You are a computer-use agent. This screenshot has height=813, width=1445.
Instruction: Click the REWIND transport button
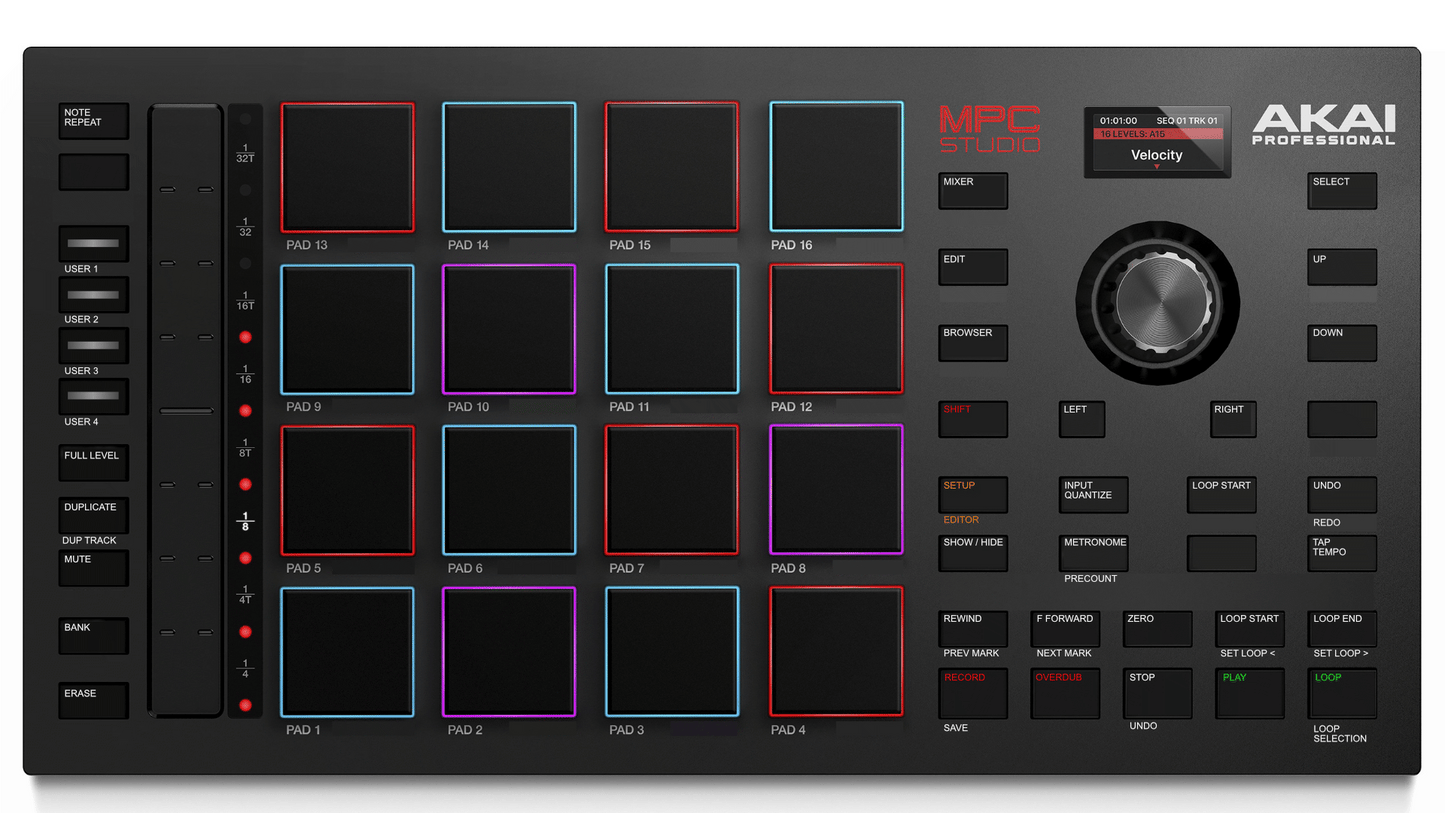[x=973, y=629]
